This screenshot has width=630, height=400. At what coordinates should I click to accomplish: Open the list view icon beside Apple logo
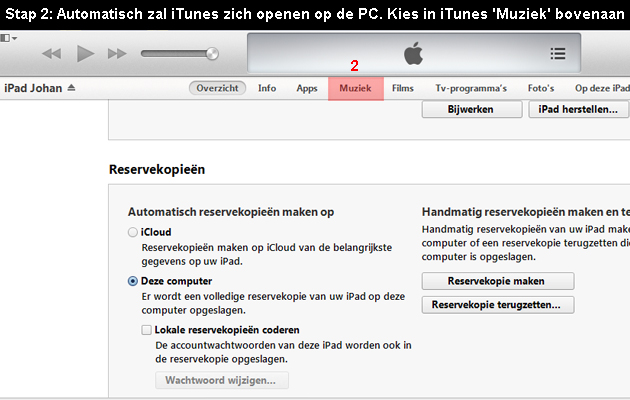click(558, 53)
